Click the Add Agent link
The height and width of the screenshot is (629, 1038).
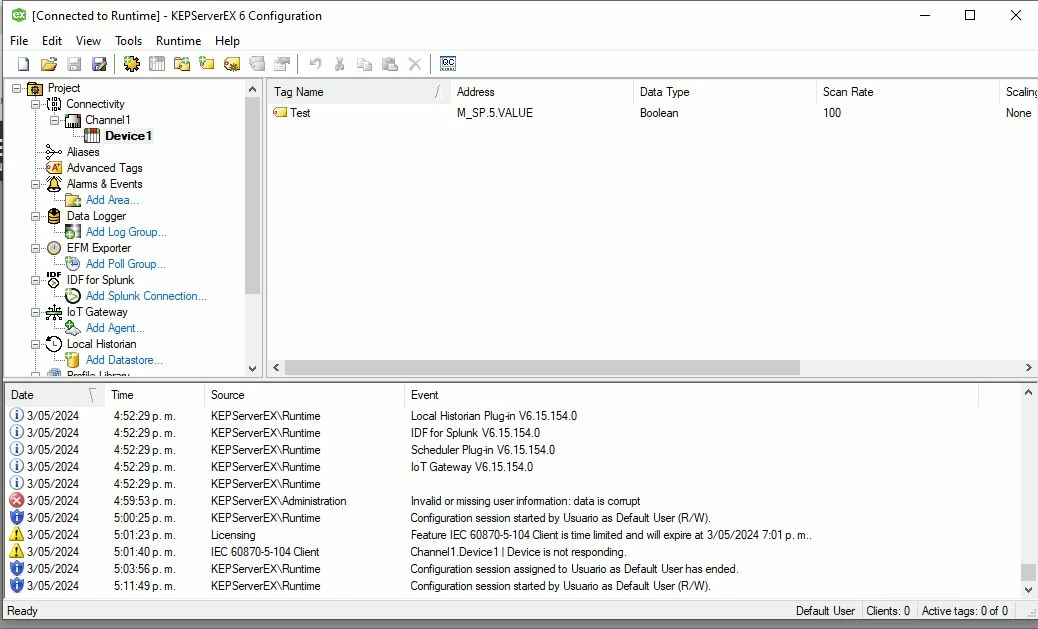(x=115, y=328)
